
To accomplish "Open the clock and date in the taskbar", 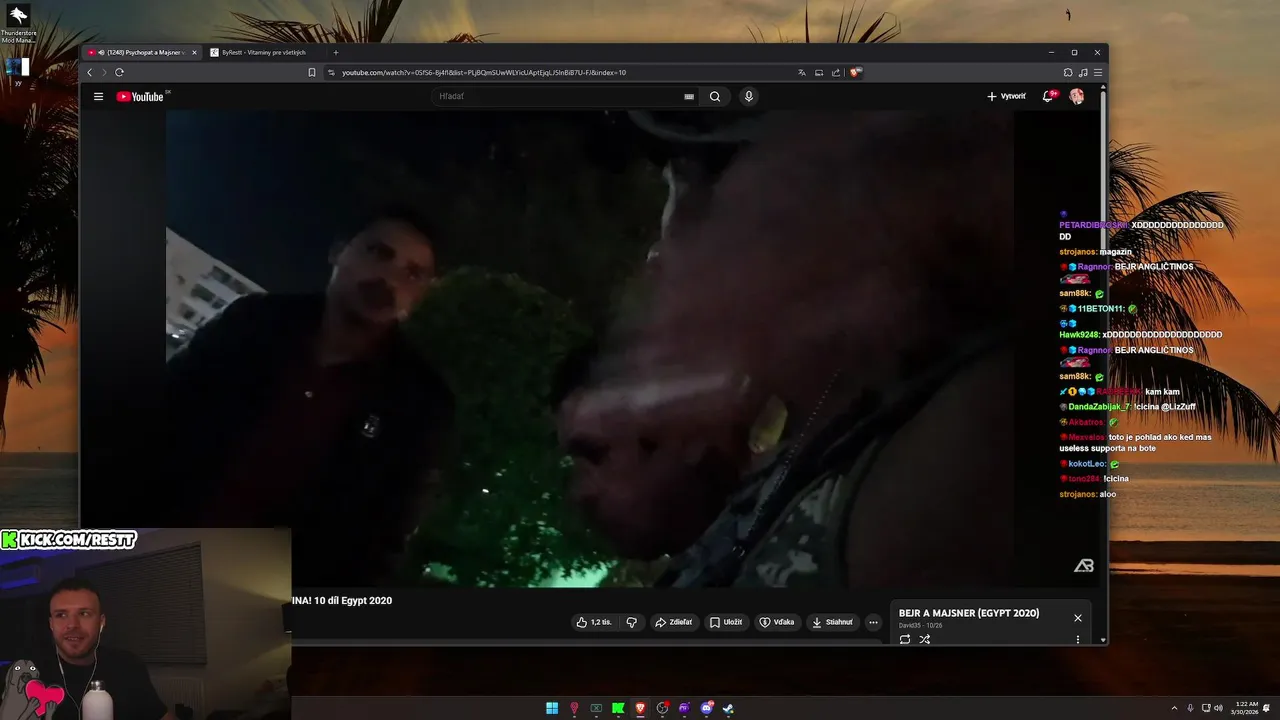I will pyautogui.click(x=1246, y=708).
